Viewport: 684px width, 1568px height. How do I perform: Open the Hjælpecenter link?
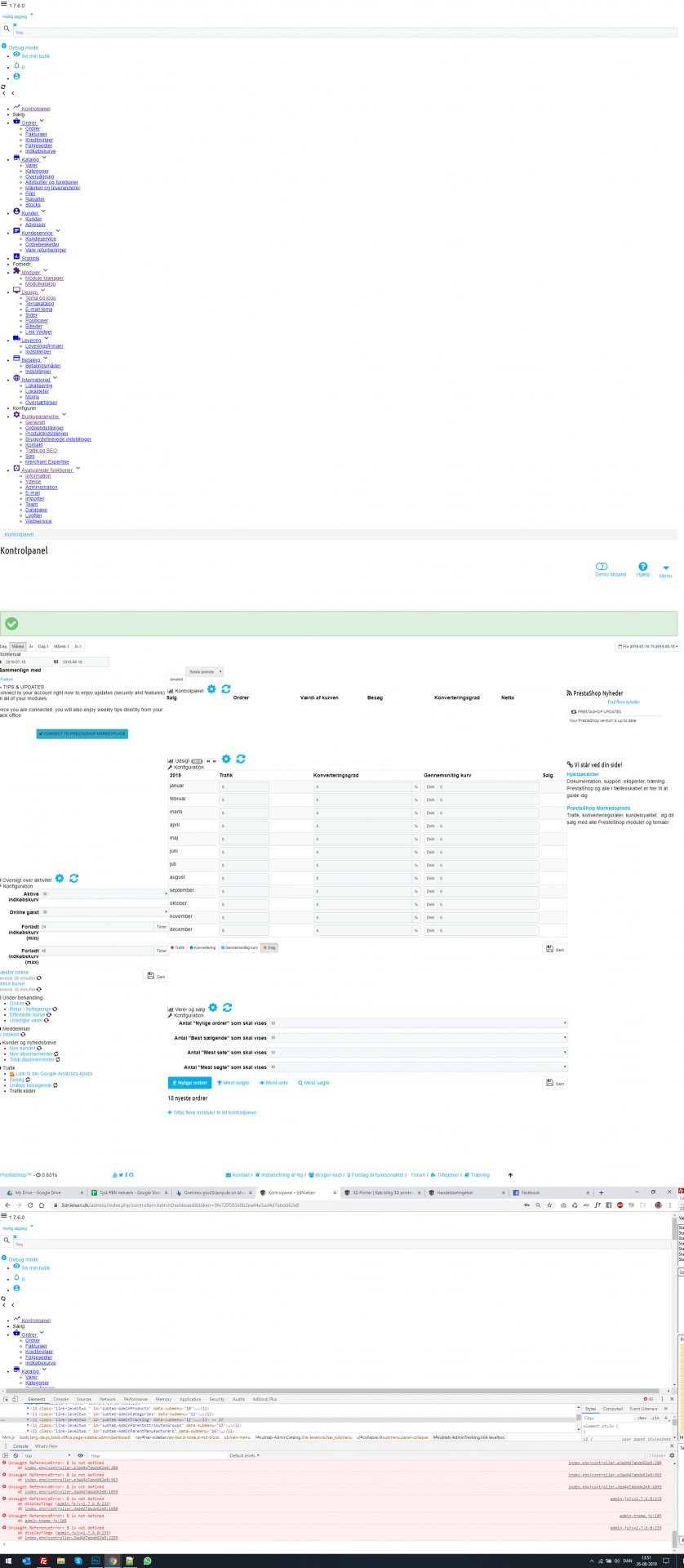(x=583, y=774)
